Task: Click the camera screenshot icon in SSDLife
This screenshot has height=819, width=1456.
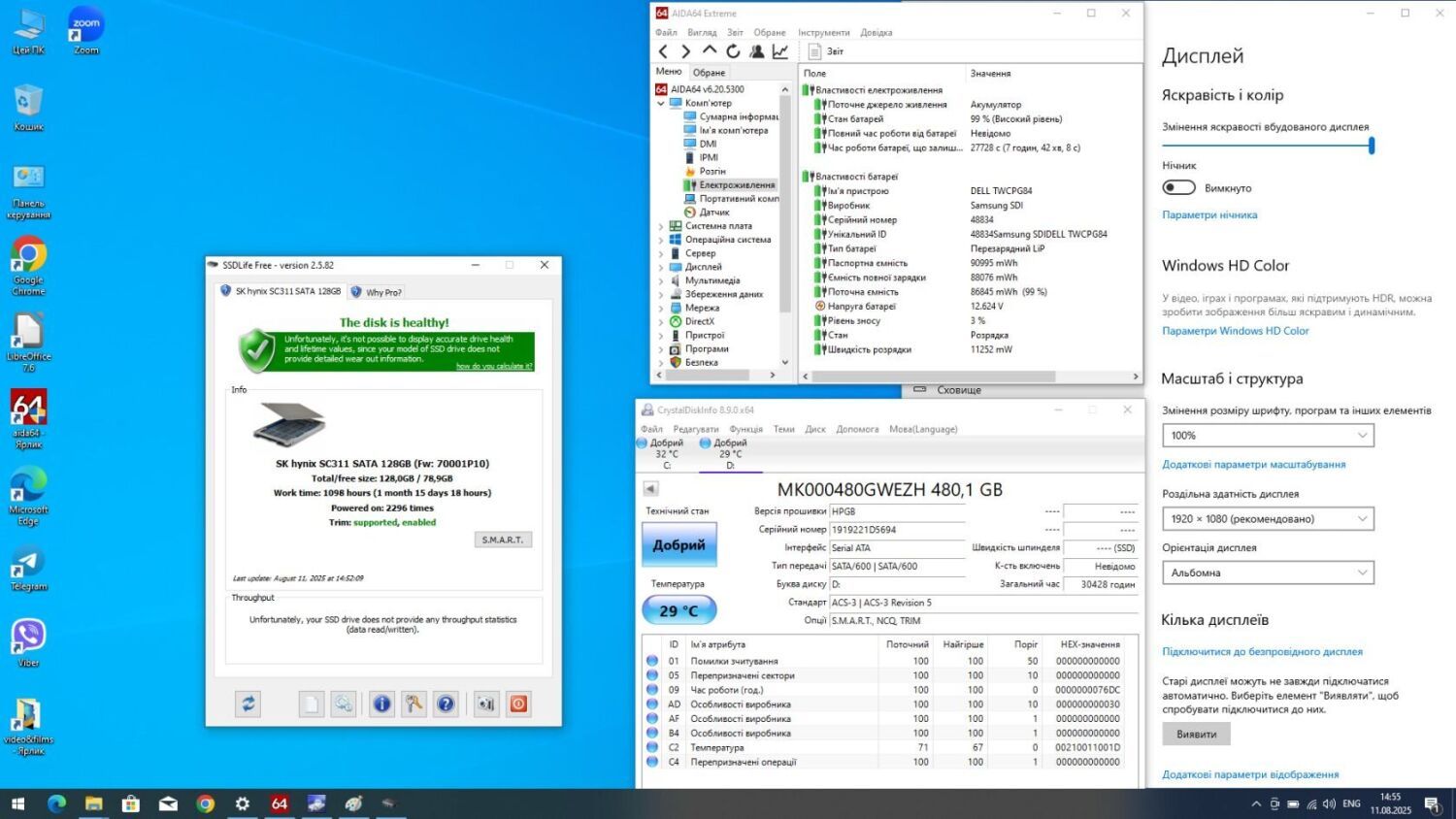Action: coord(485,704)
